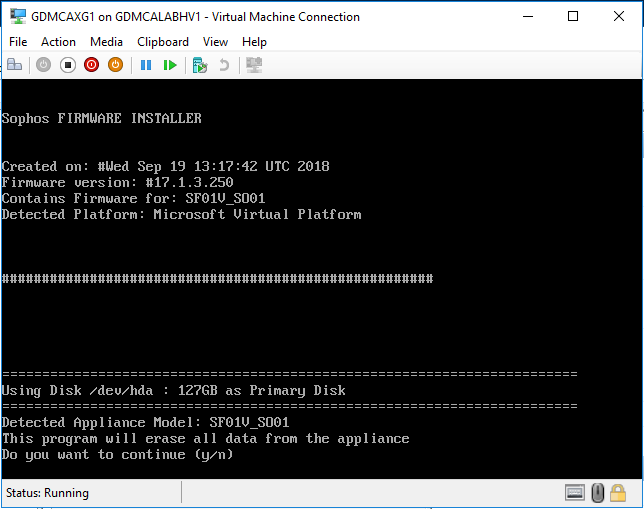Reset the VM with green play icon
The width and height of the screenshot is (644, 509).
[x=170, y=65]
